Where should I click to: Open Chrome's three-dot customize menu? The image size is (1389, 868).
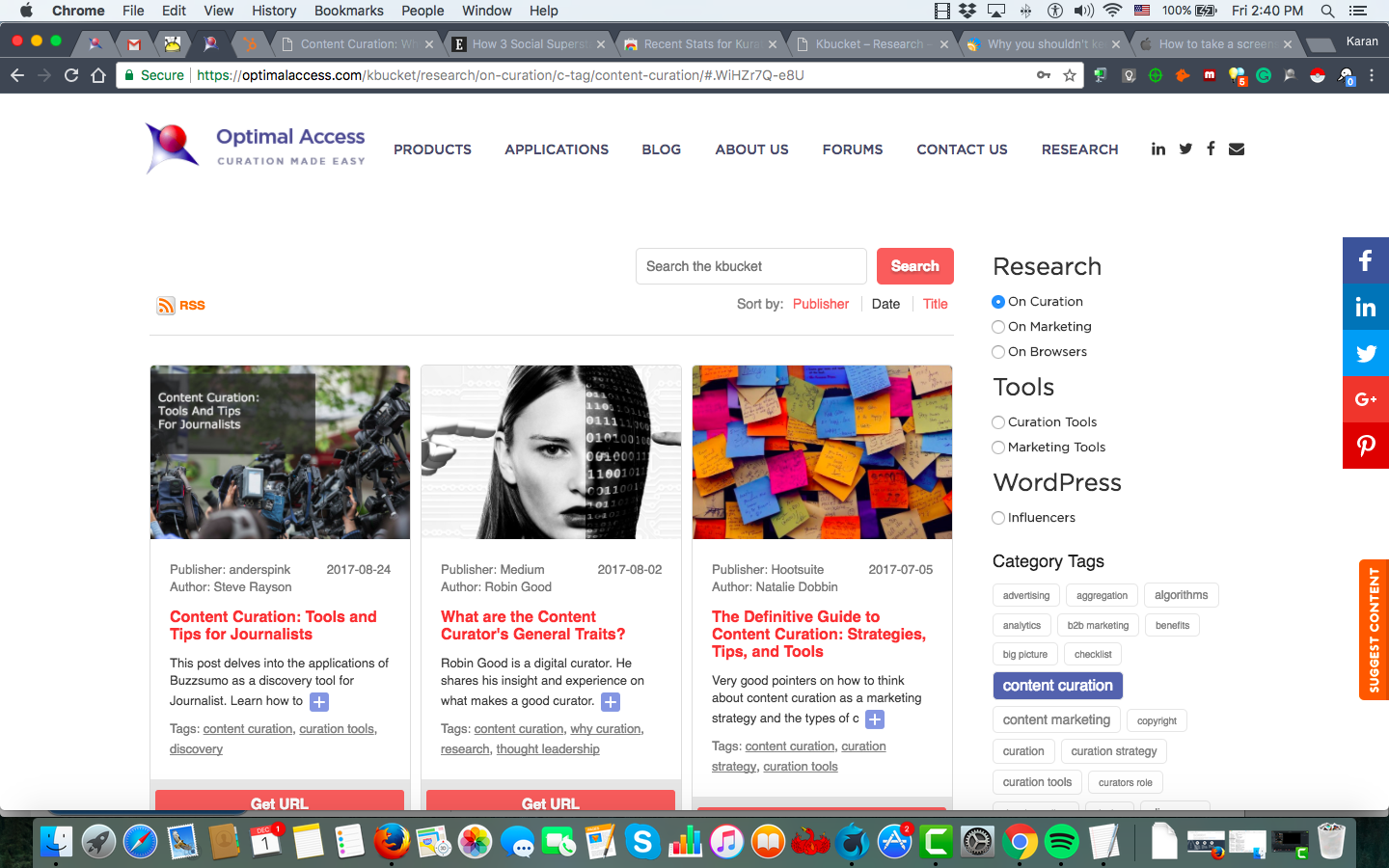(x=1372, y=75)
